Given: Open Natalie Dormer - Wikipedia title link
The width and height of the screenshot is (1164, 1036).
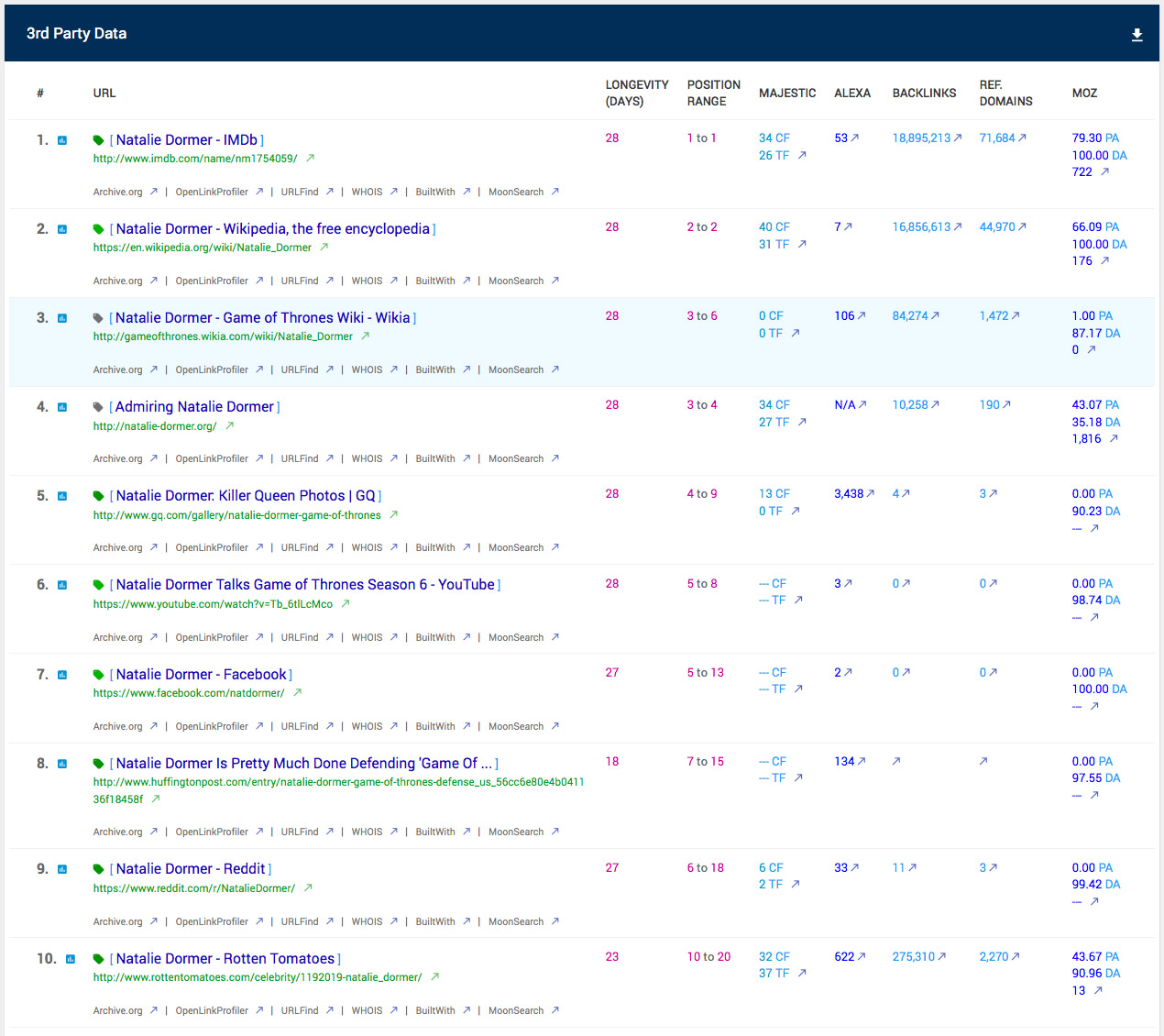Looking at the screenshot, I should pyautogui.click(x=273, y=229).
